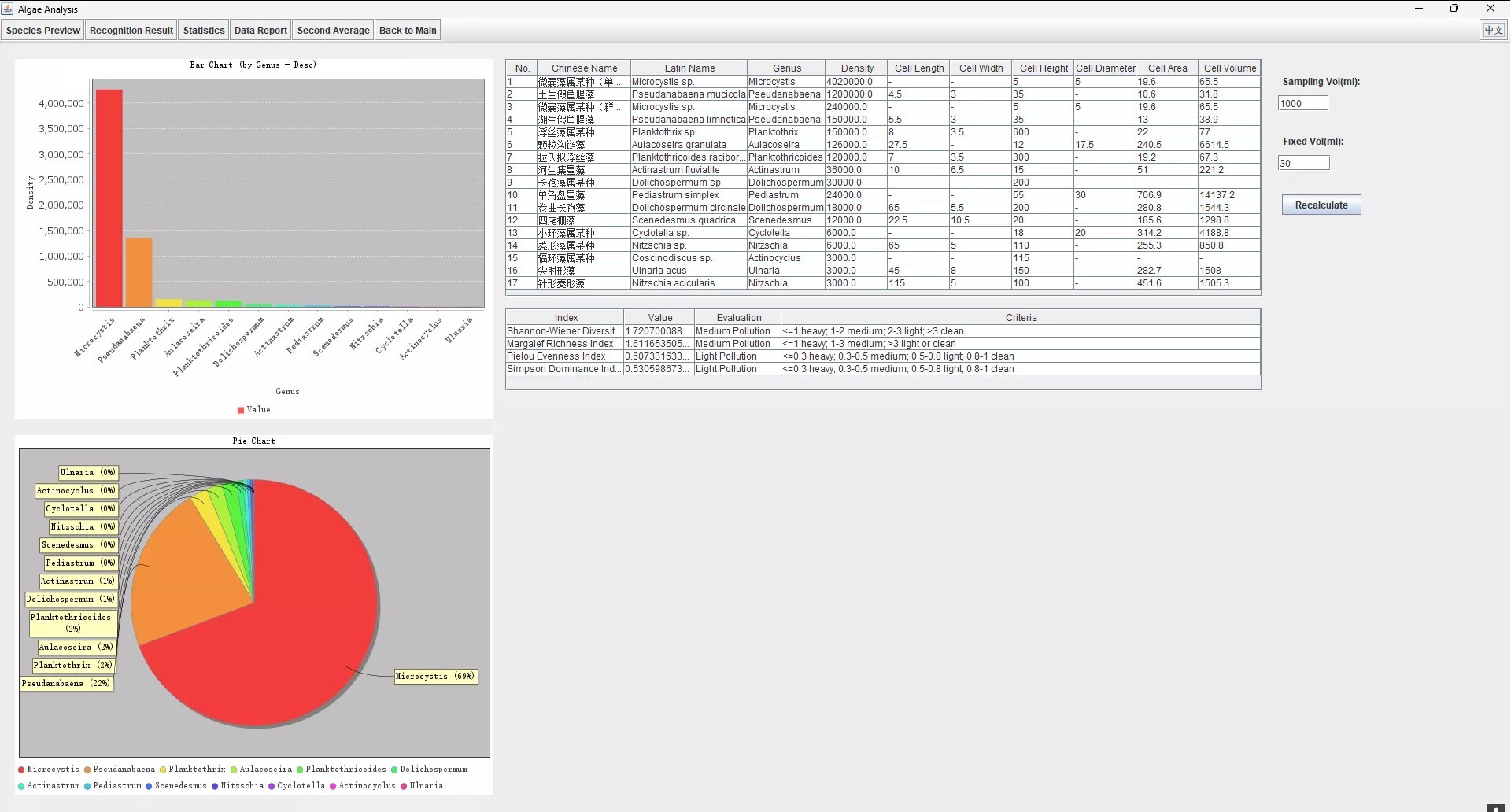Click the Algae Analysis window icon
Screen dimensions: 1511x812
[8, 9]
